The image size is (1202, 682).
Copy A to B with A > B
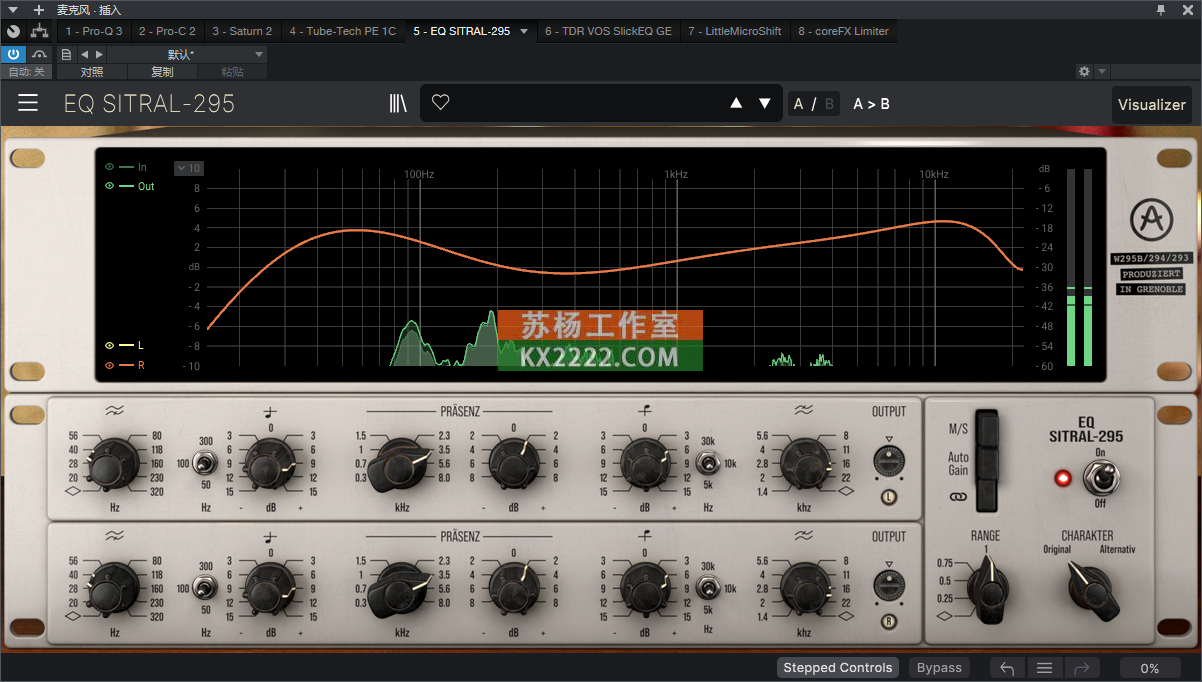point(871,104)
